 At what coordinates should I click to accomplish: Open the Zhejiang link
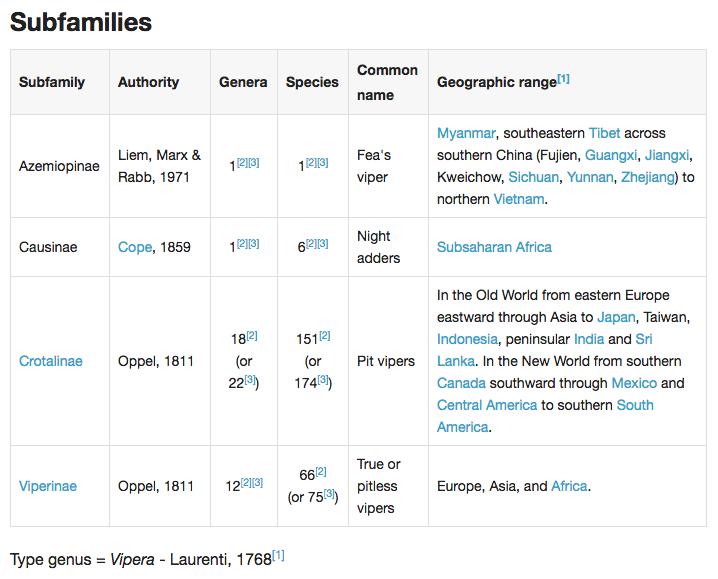point(647,177)
